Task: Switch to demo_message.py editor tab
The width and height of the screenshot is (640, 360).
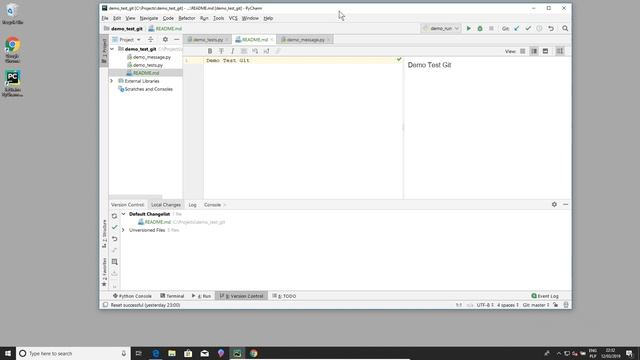Action: 305,40
